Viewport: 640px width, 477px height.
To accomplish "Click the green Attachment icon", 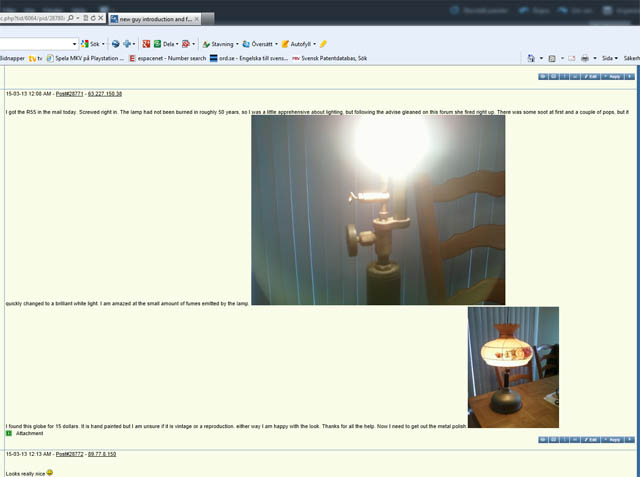I will (9, 433).
